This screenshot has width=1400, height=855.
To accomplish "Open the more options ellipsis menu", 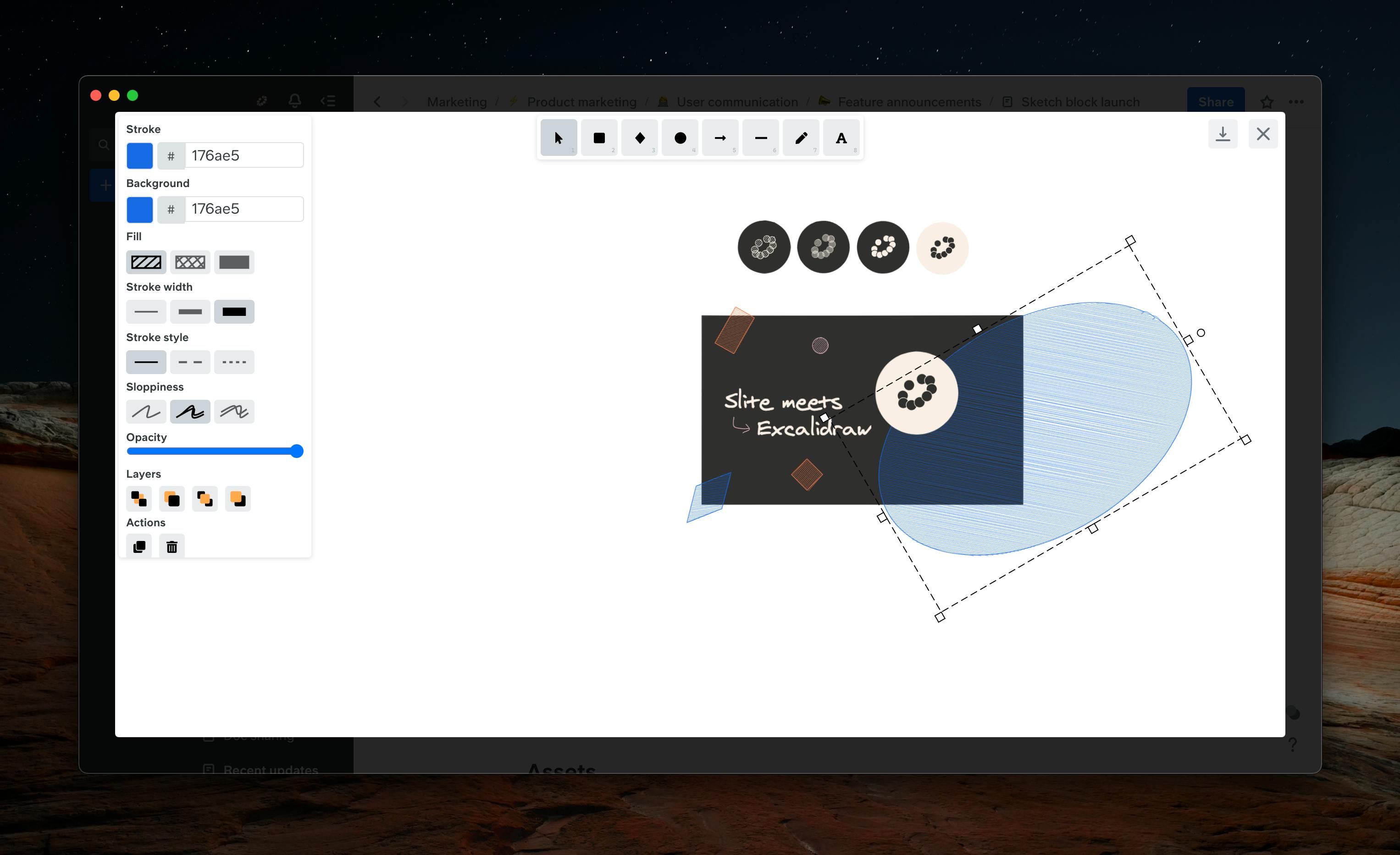I will (x=1296, y=102).
